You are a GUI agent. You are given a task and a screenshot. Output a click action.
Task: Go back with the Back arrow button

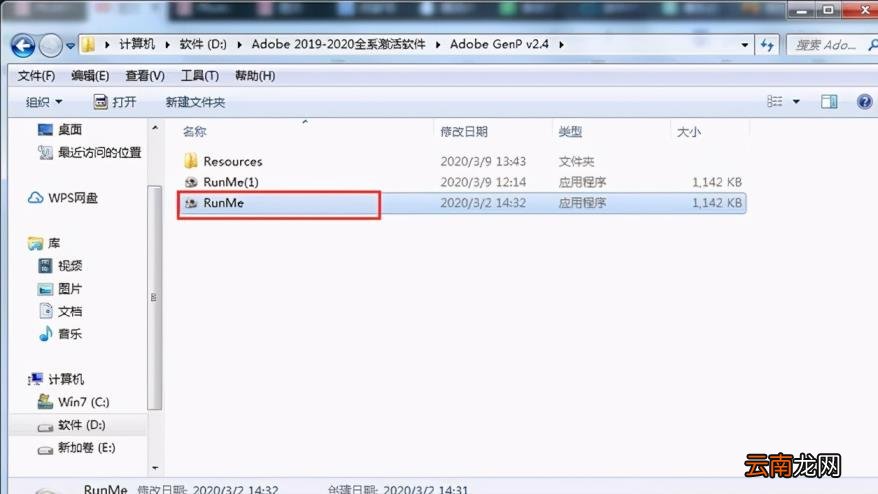coord(23,45)
